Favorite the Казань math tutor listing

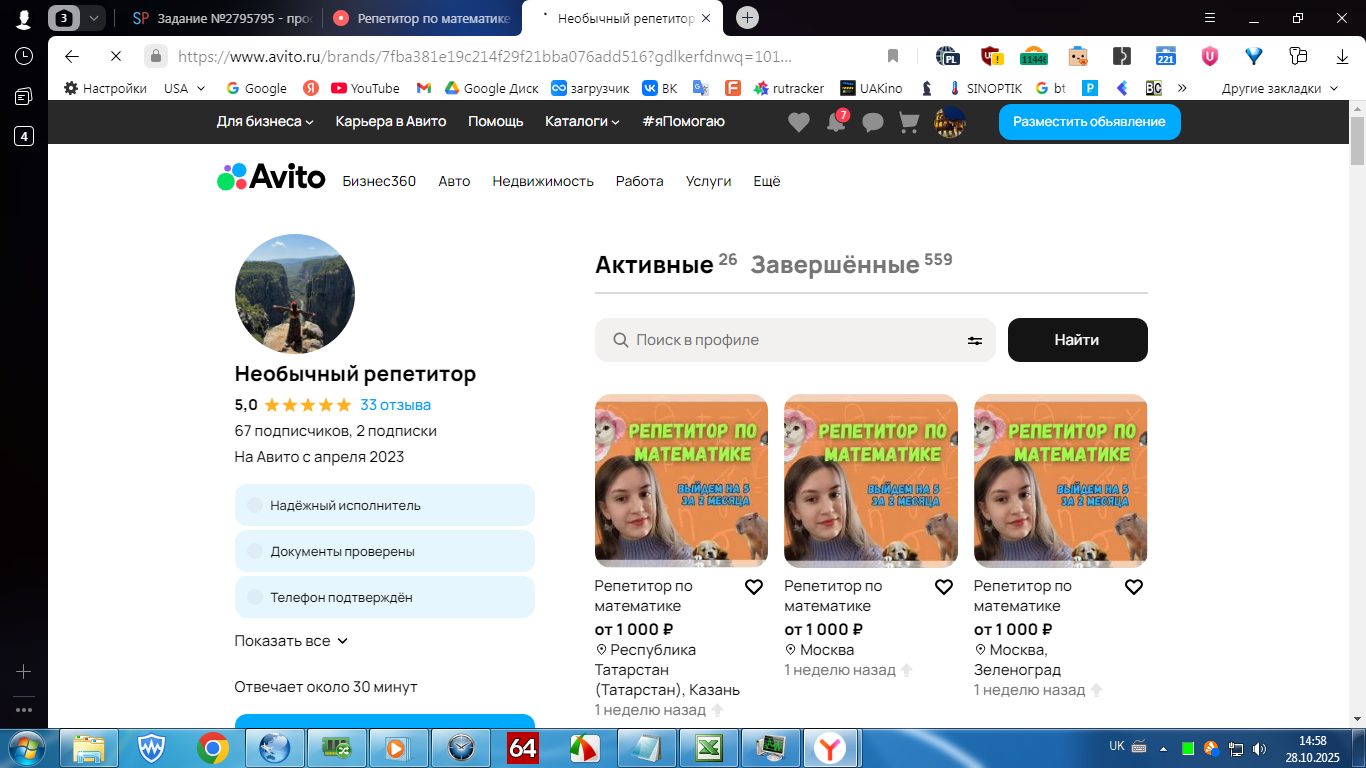754,587
